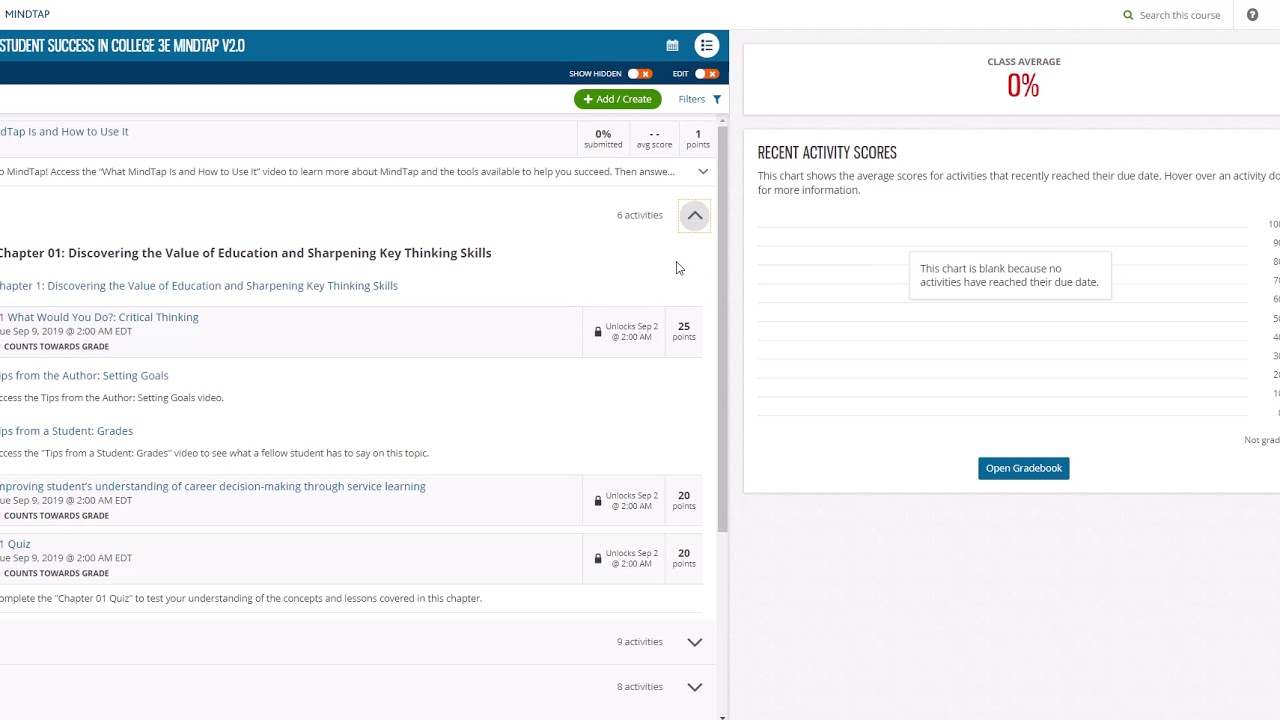Screen dimensions: 1280x720
Task: Click the Chapter 01 section heading
Action: pyautogui.click(x=246, y=253)
